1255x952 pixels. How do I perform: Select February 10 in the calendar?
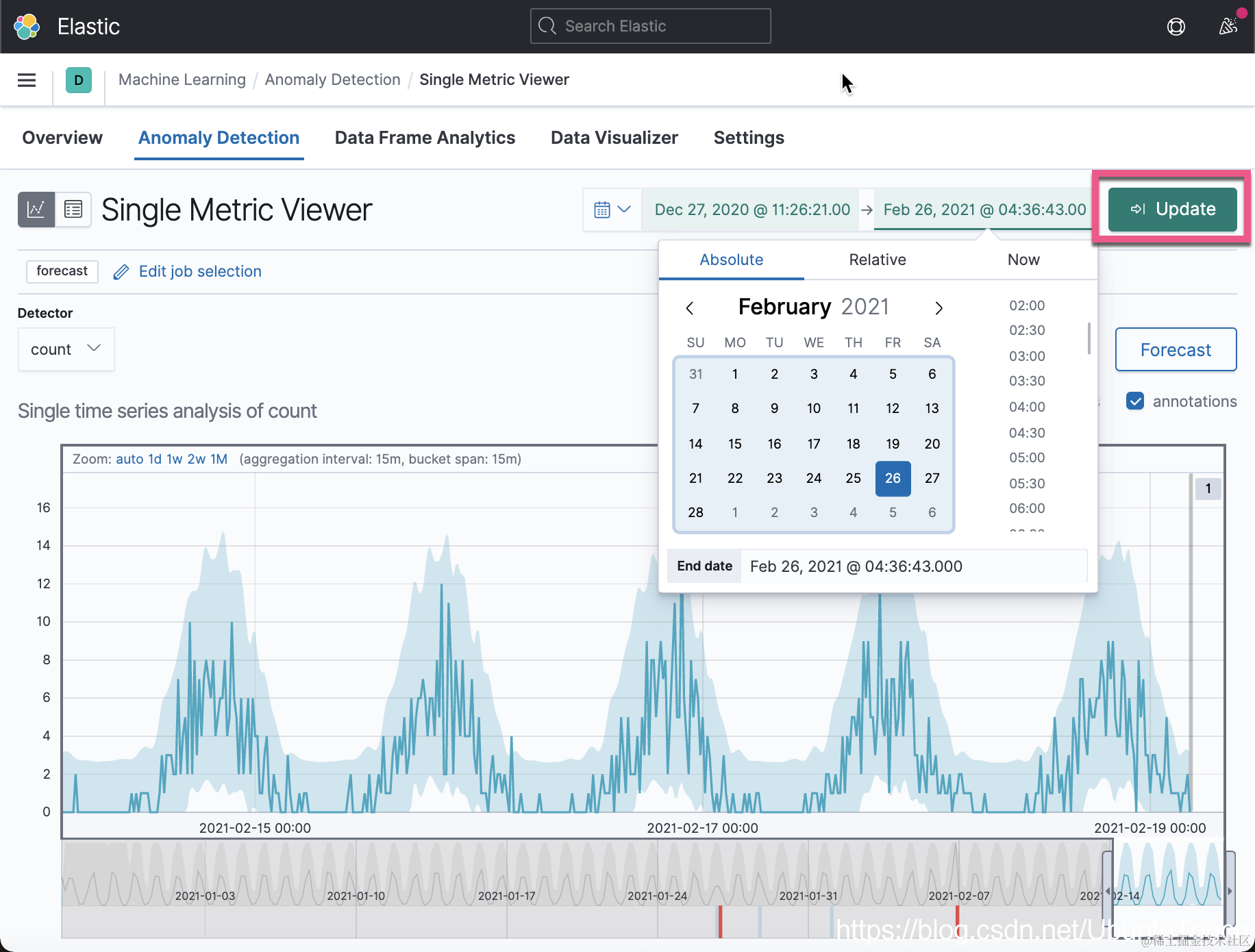814,408
